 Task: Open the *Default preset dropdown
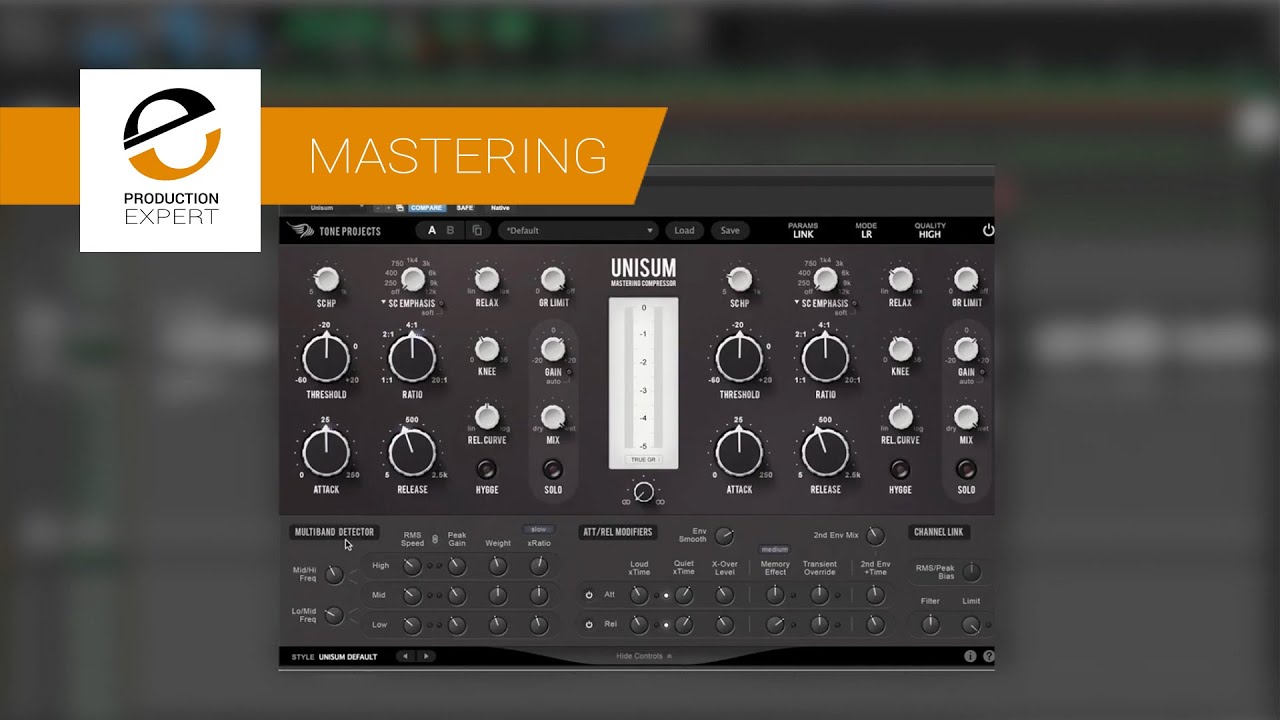(578, 230)
